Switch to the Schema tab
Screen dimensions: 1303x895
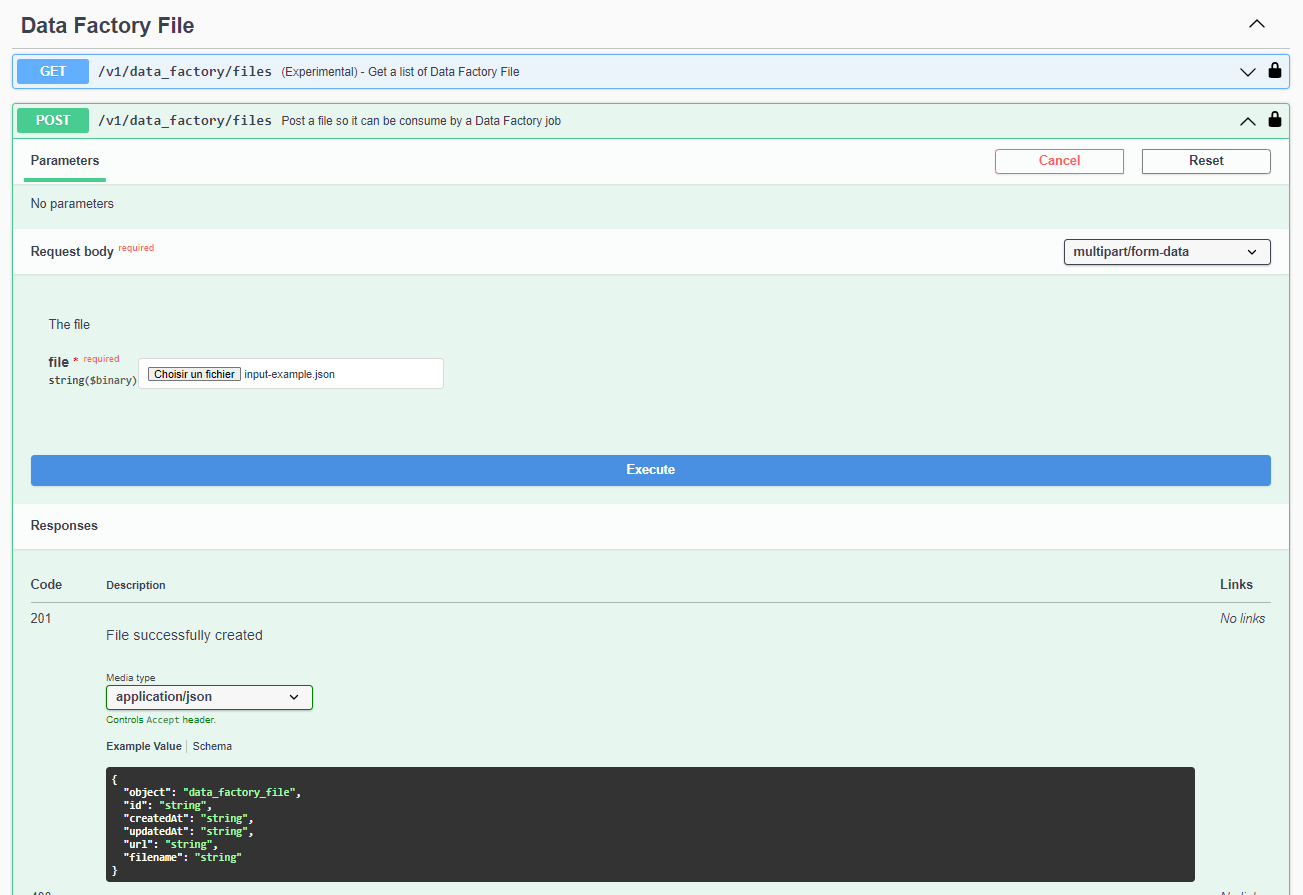click(x=212, y=746)
